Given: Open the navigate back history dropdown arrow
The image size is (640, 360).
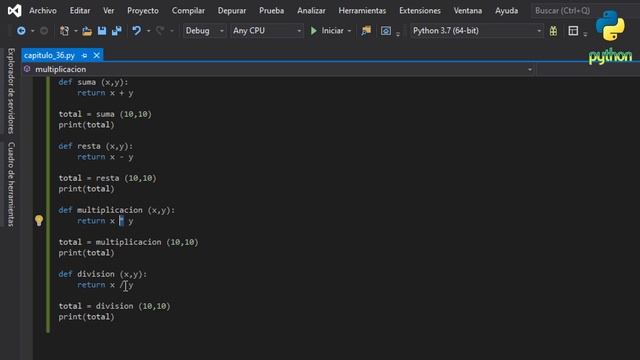Looking at the screenshot, I should (x=33, y=31).
